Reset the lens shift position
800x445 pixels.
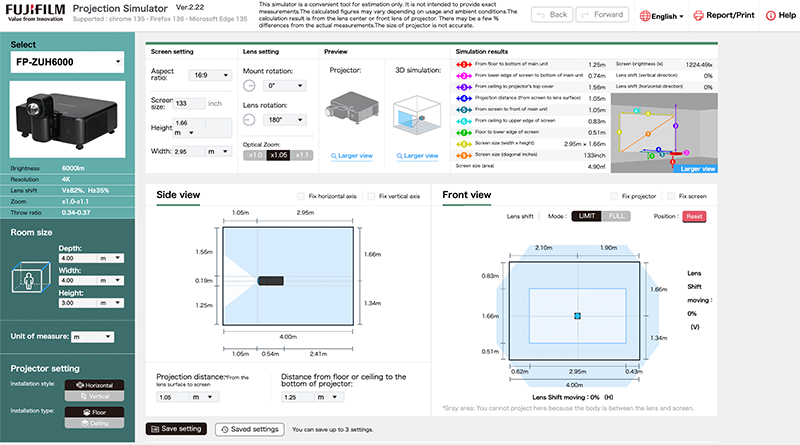click(694, 216)
